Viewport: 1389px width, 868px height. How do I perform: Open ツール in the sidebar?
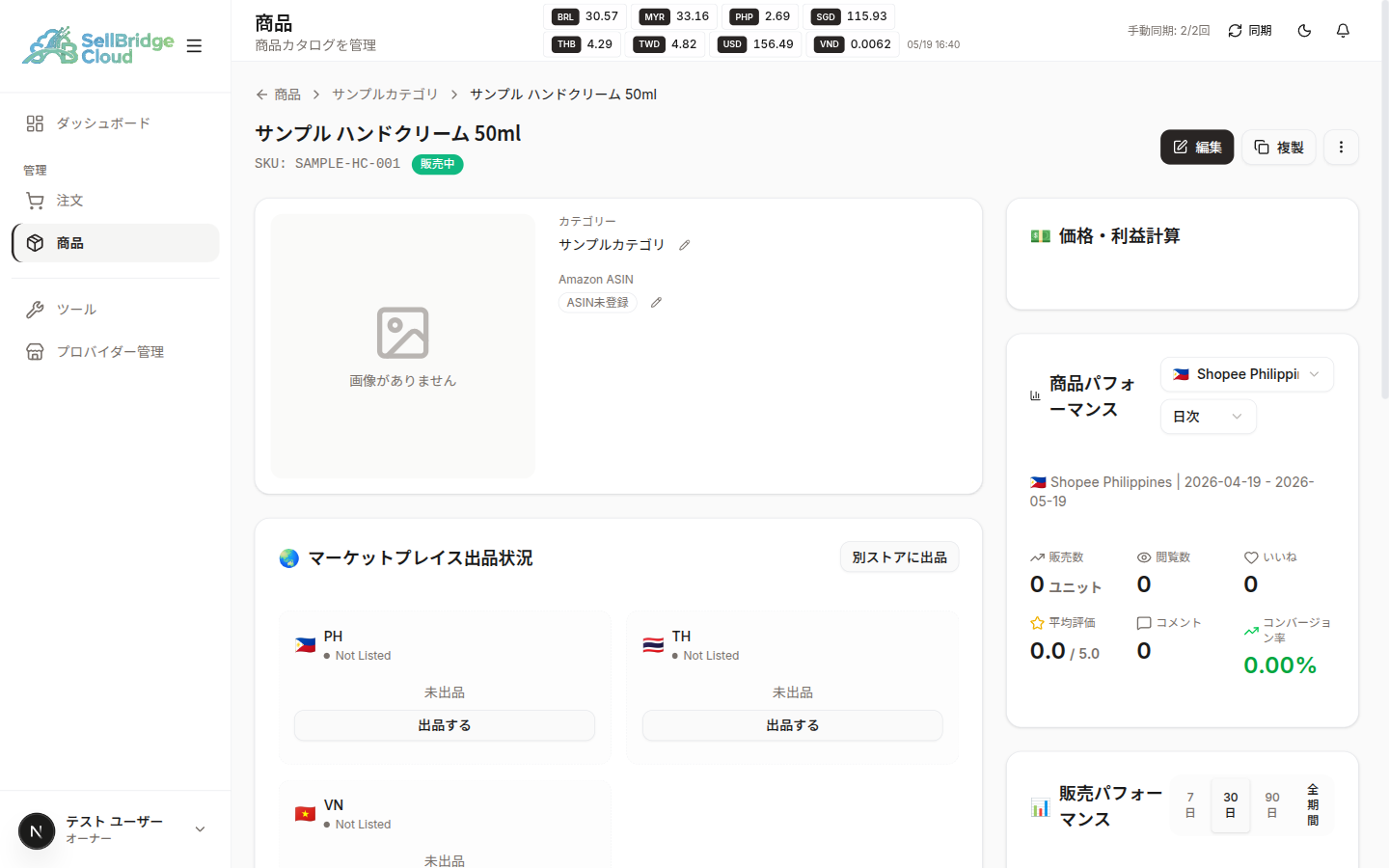coord(115,310)
